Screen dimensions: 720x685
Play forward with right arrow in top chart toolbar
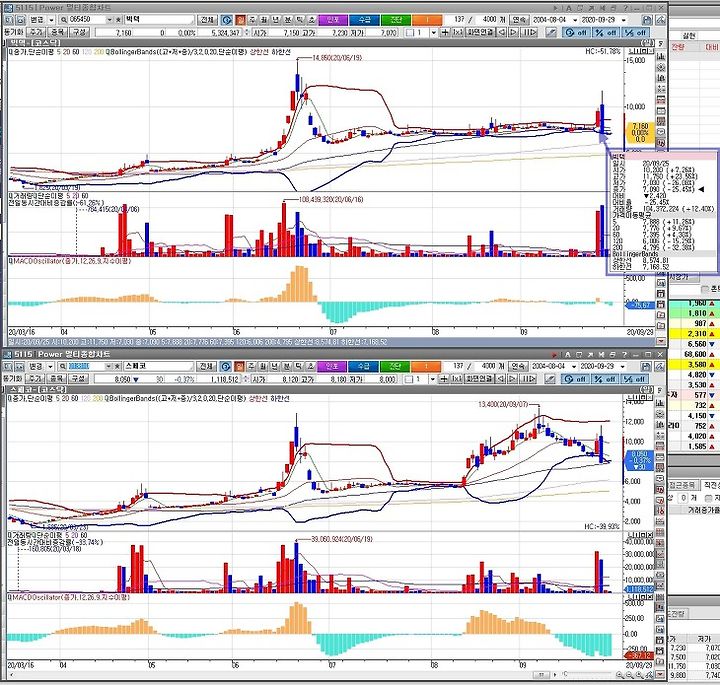[514, 33]
